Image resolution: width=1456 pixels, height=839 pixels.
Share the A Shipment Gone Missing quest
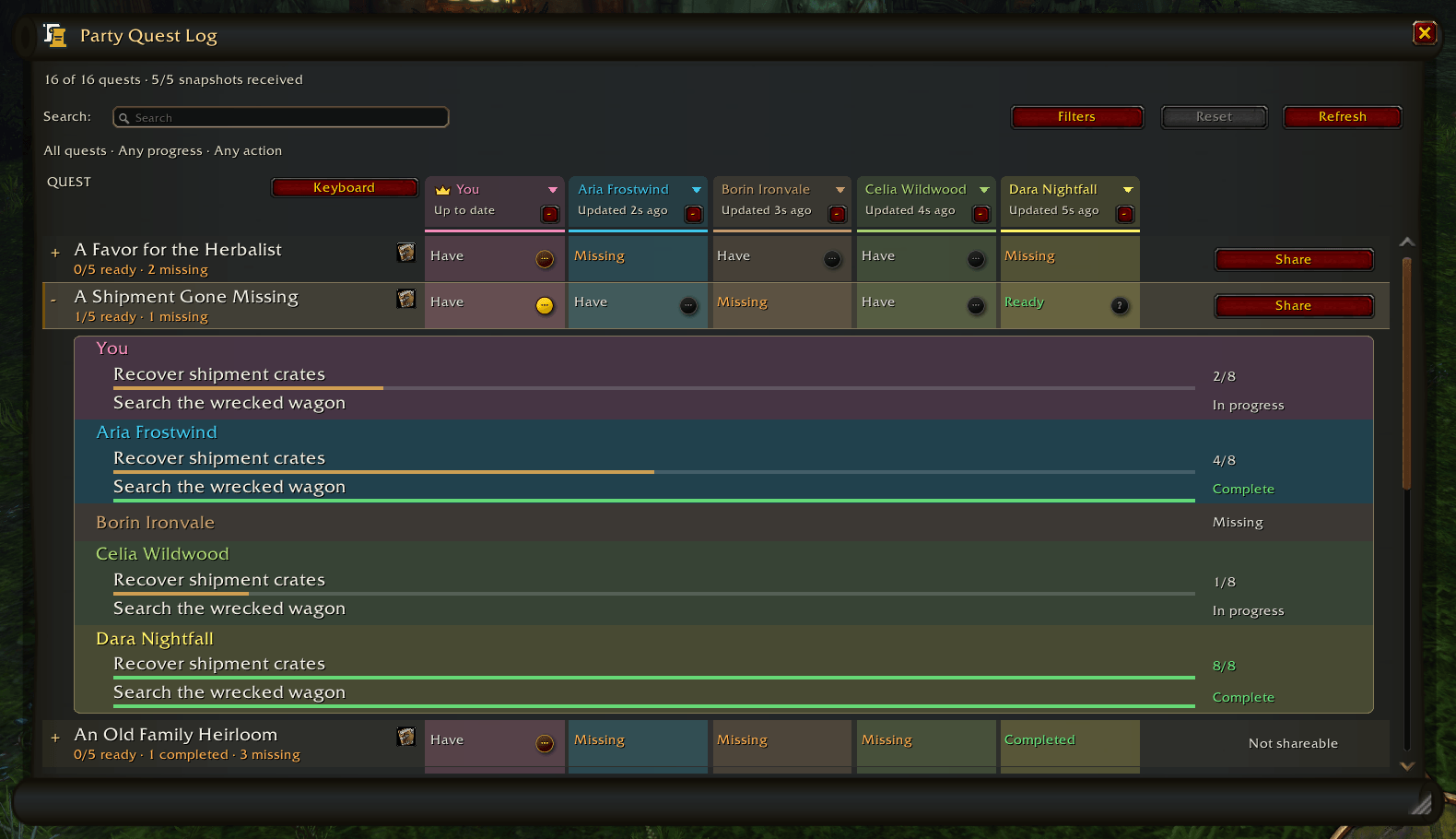pos(1294,306)
